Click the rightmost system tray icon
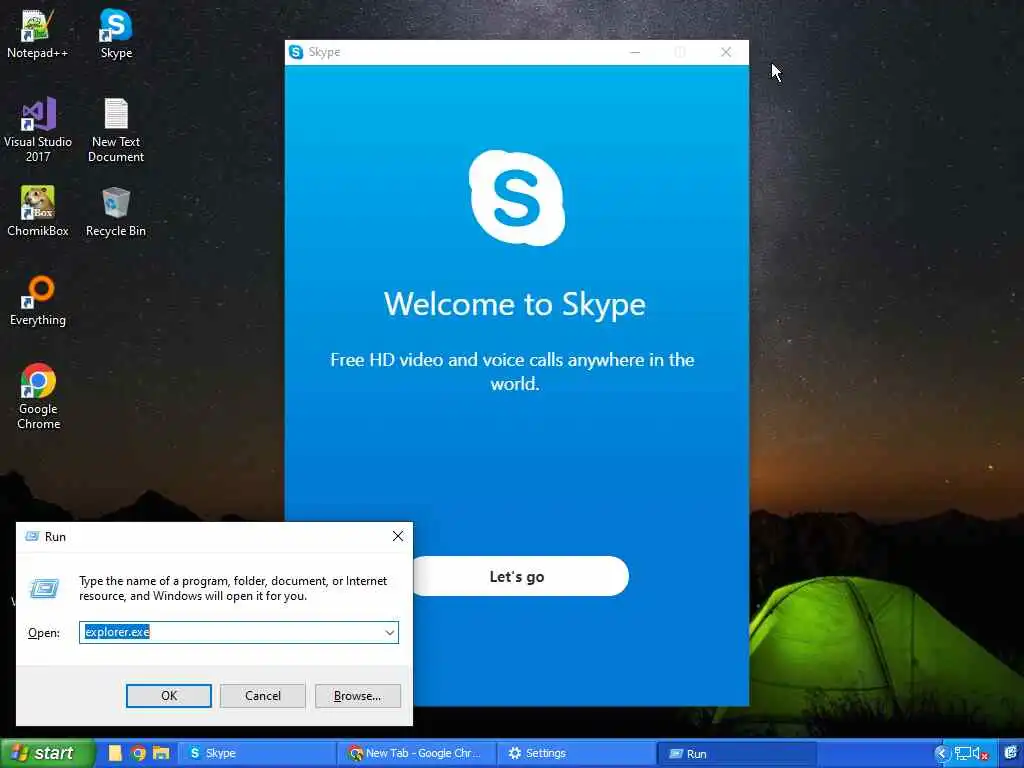The image size is (1024, 768). pos(1011,753)
